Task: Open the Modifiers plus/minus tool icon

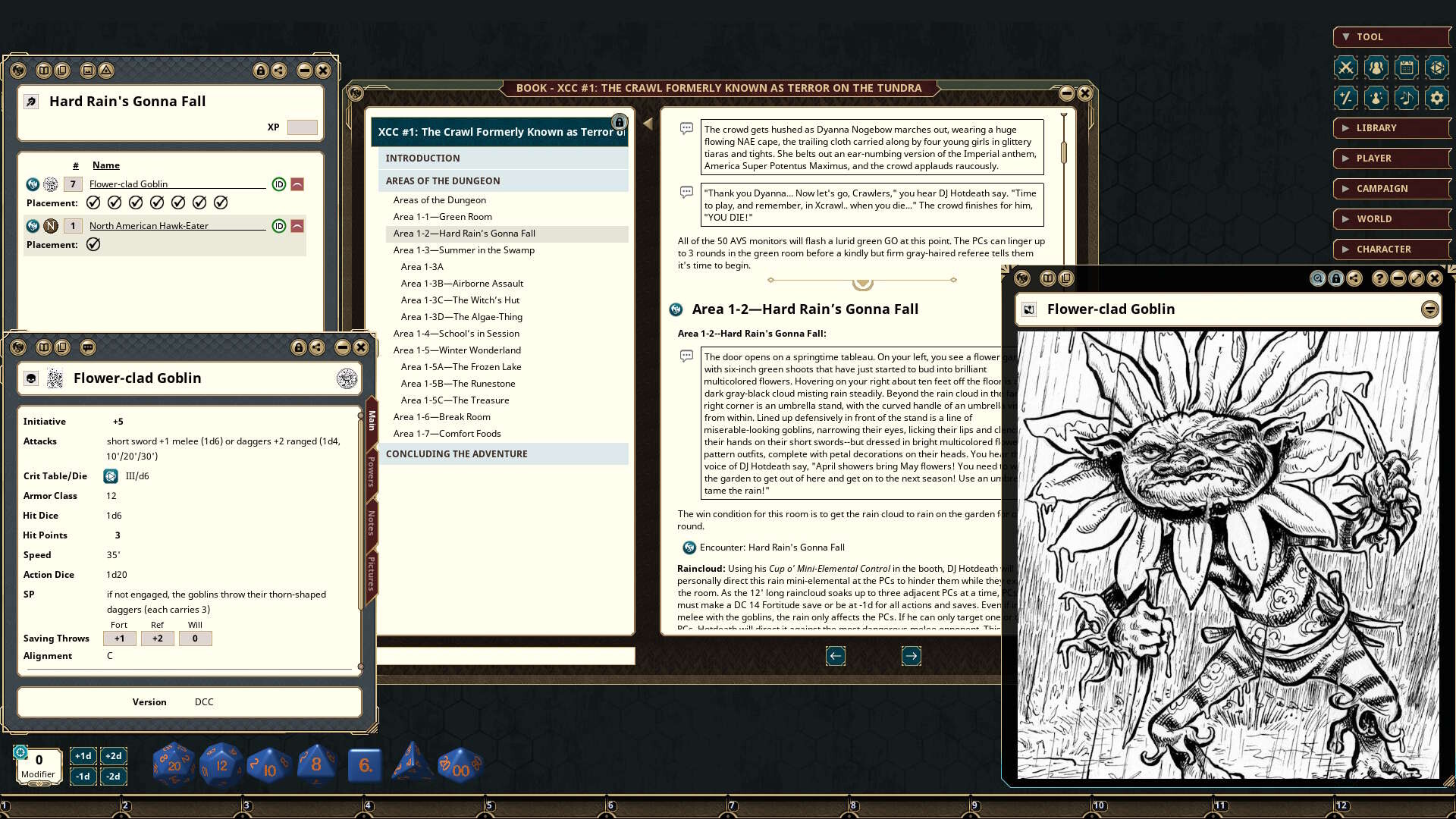Action: (1346, 97)
